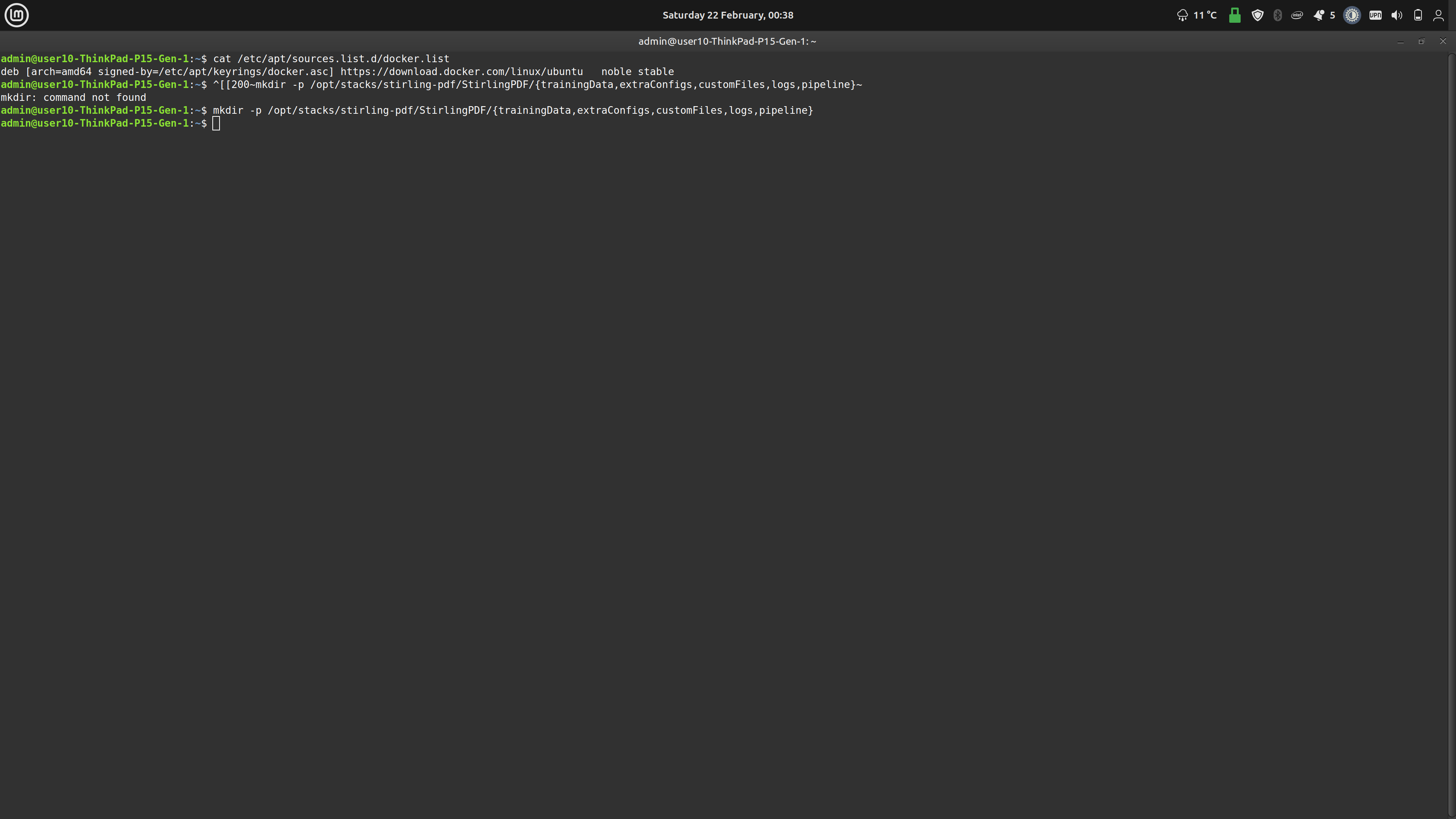Maximize or restore the terminal window
This screenshot has height=819, width=1456.
click(1421, 41)
